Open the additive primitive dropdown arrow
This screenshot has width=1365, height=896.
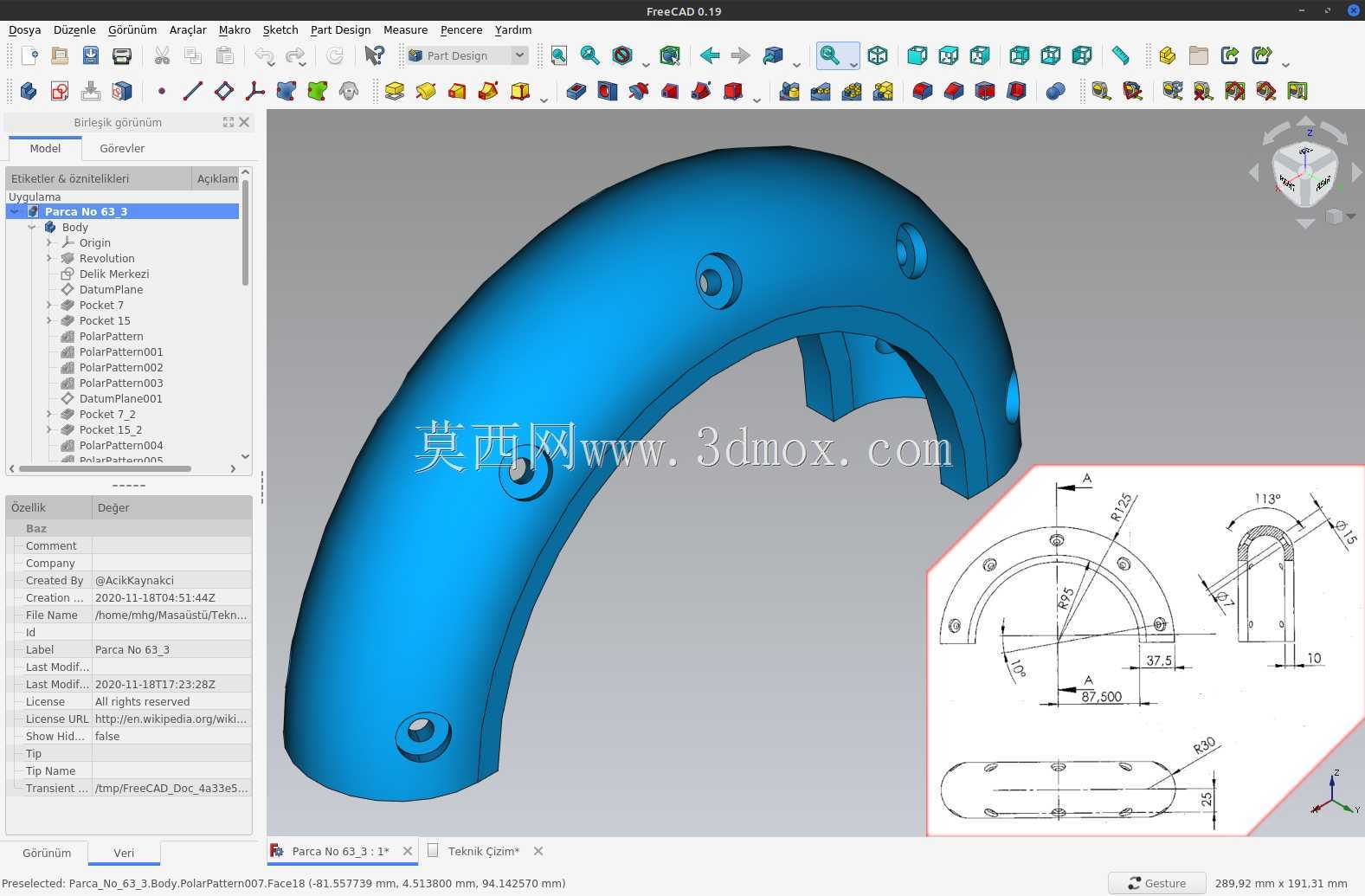[544, 99]
